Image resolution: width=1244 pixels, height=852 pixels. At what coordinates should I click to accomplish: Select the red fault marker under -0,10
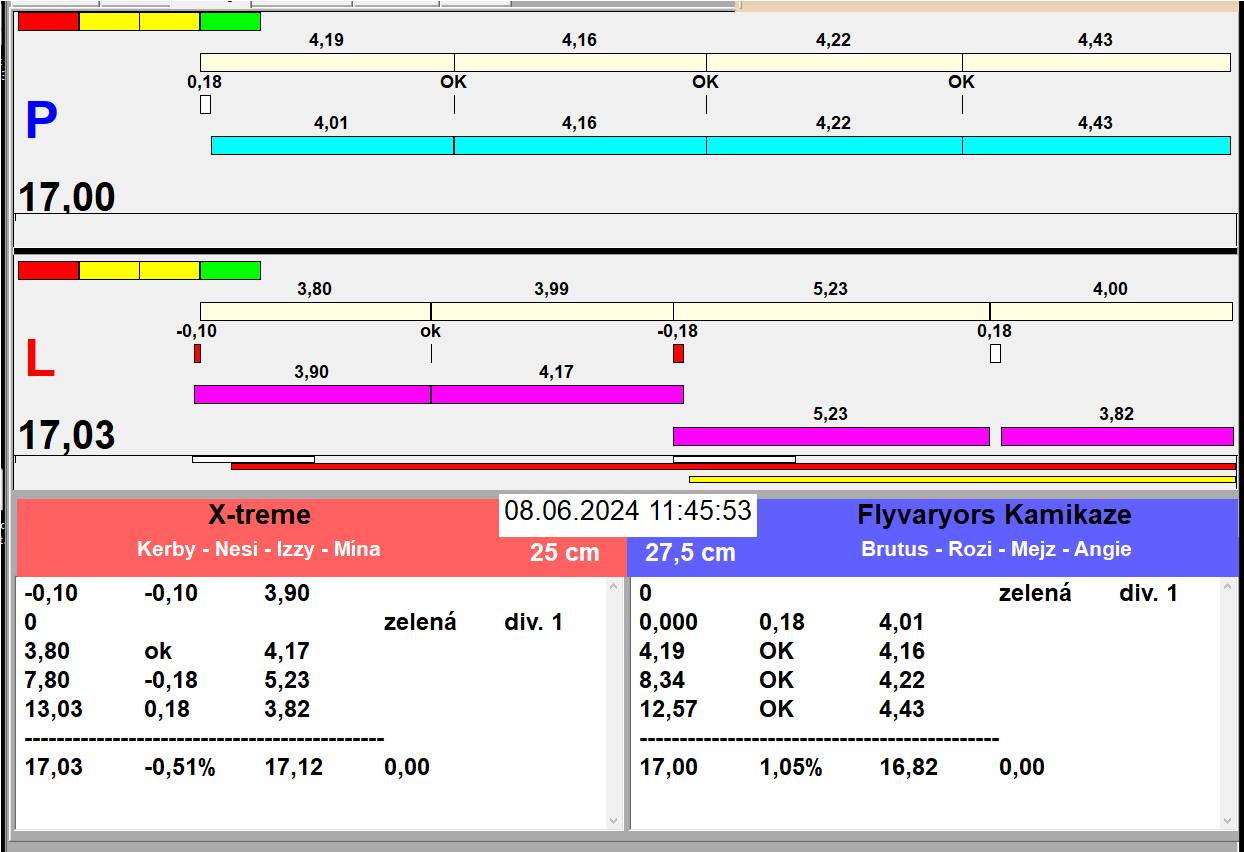coord(197,353)
